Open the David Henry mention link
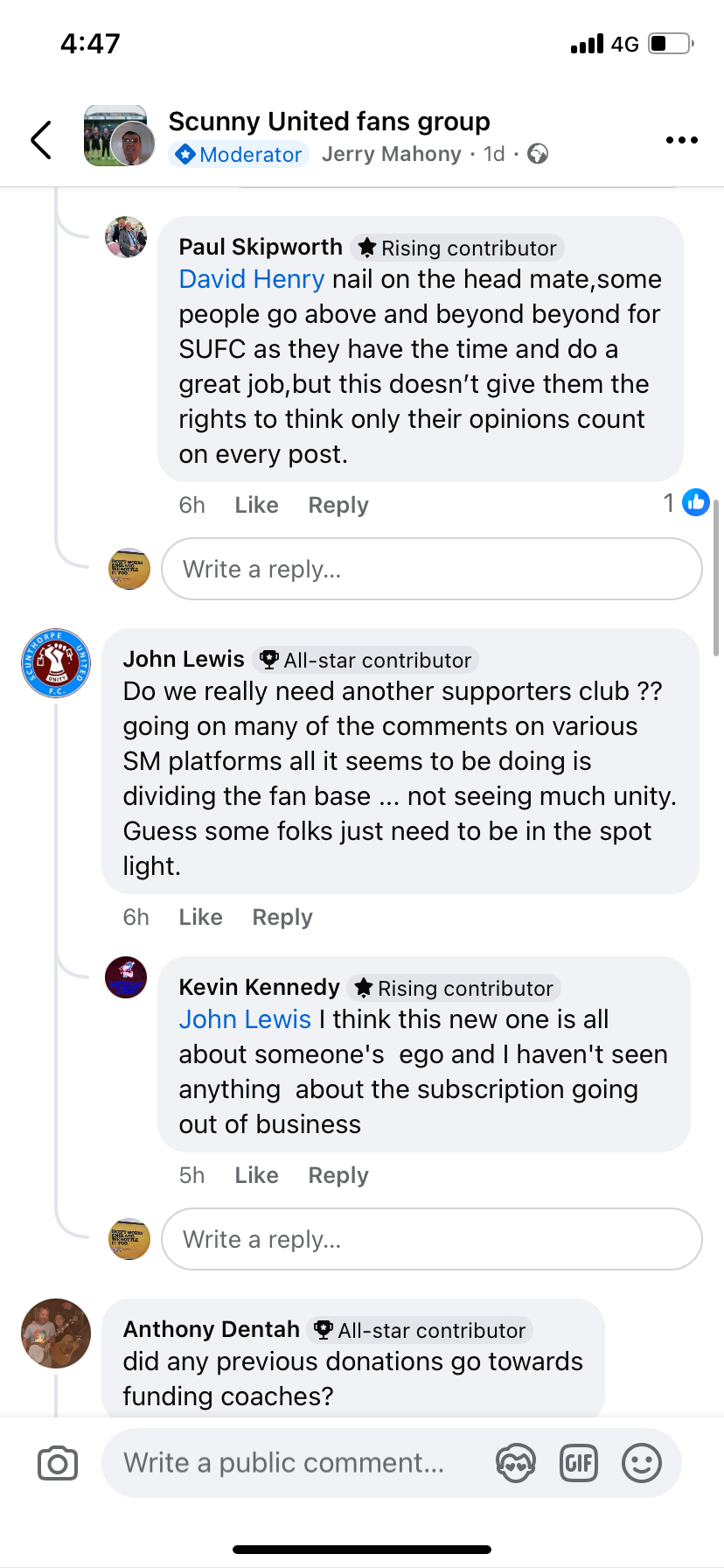Image resolution: width=724 pixels, height=1568 pixels. tap(252, 280)
